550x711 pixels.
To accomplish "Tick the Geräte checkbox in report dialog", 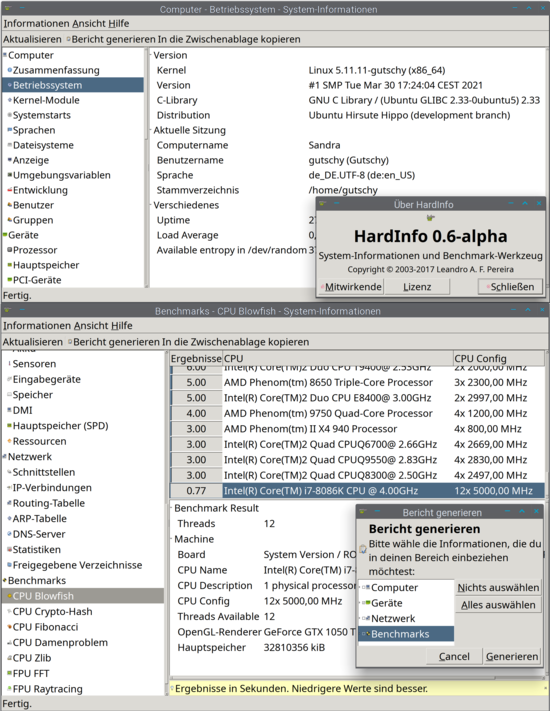I will [x=364, y=603].
